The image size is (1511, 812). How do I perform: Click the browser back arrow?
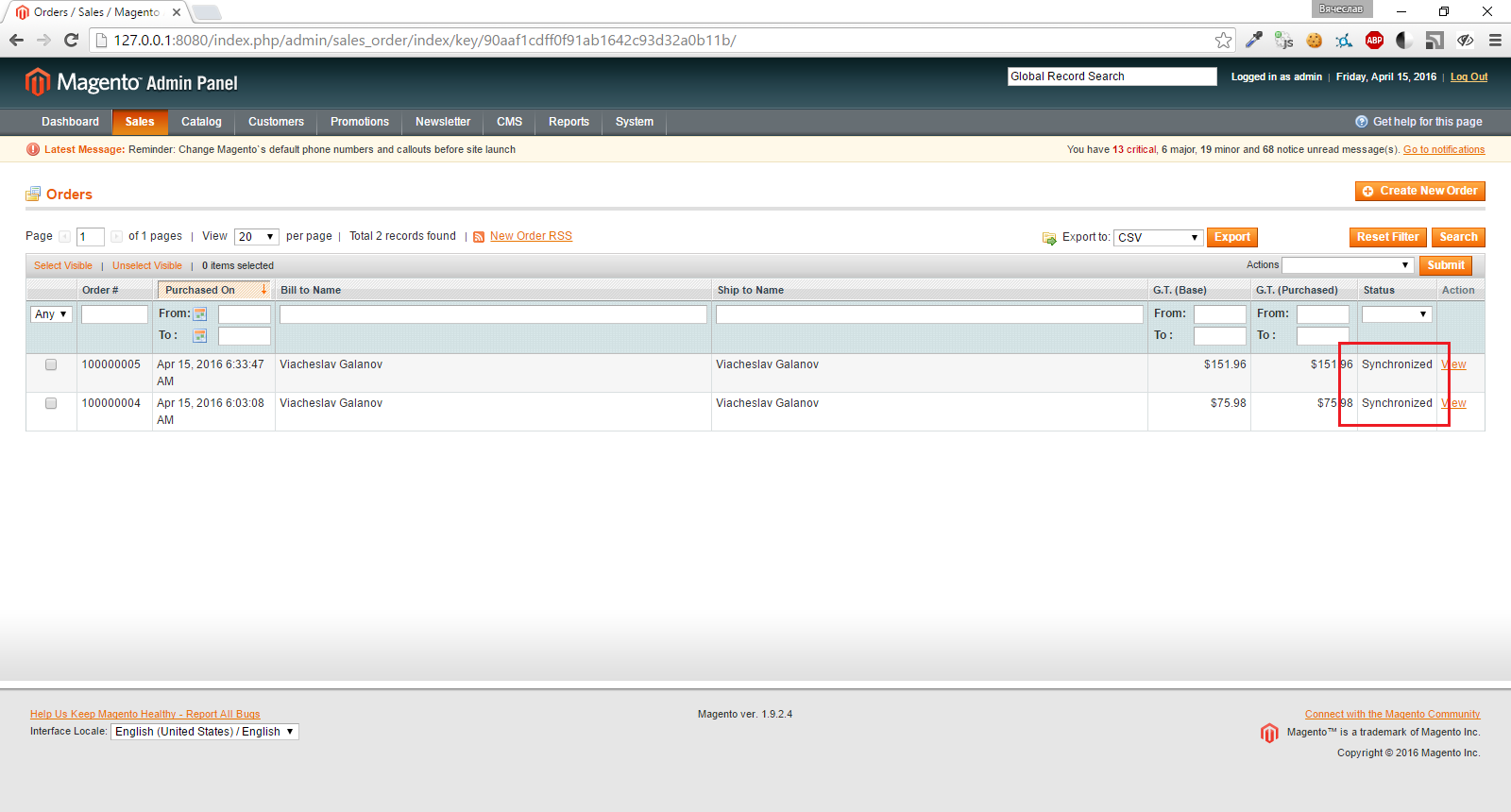point(16,40)
